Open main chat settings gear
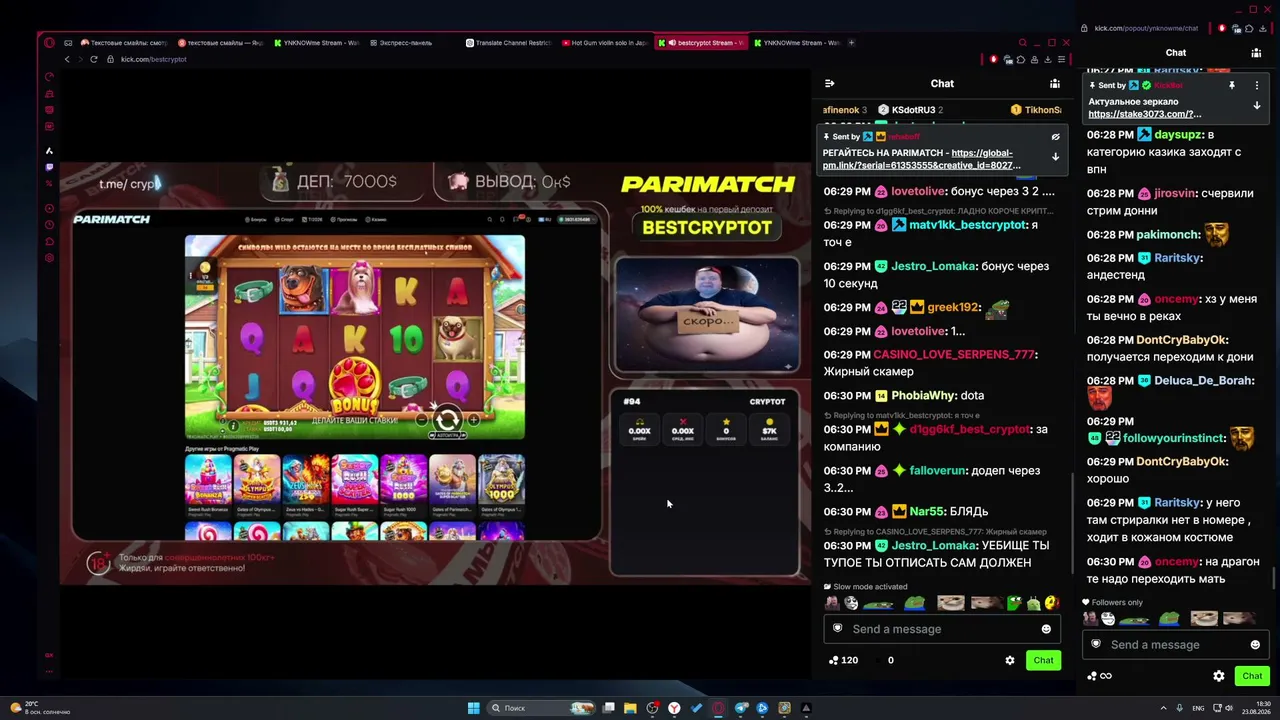The width and height of the screenshot is (1280, 720). (x=1010, y=660)
